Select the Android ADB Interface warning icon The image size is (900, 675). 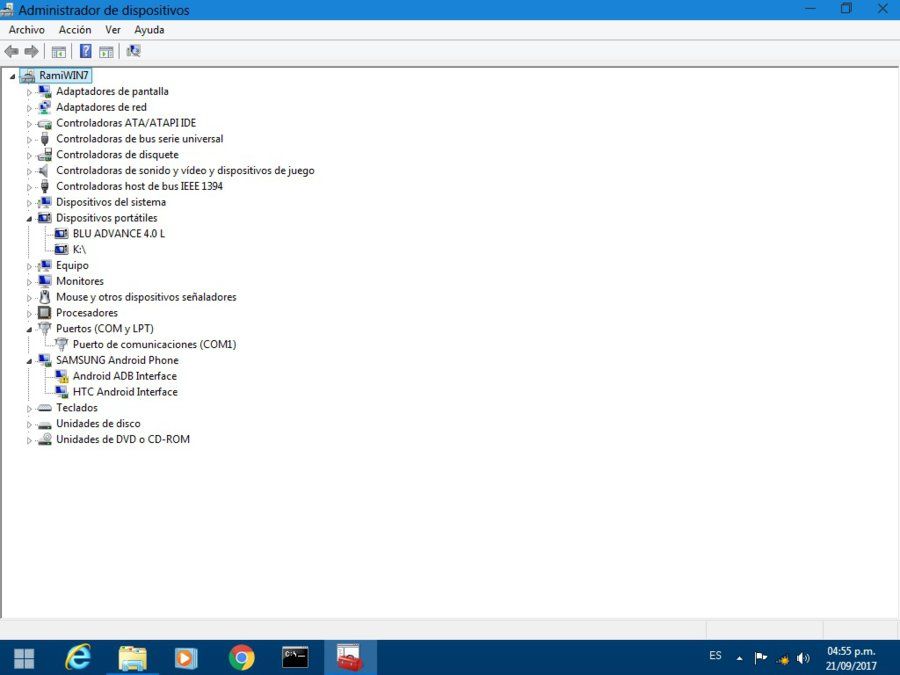[61, 376]
